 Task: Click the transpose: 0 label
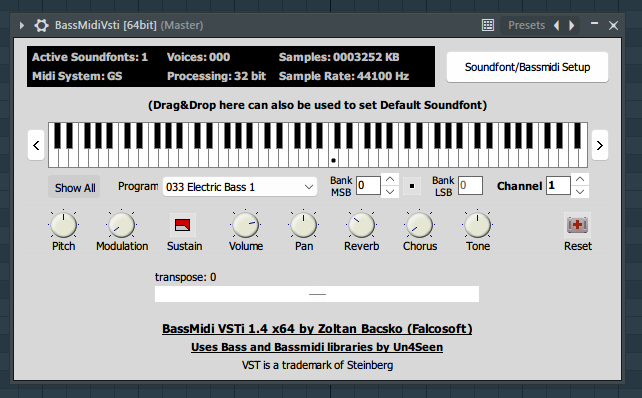[x=185, y=277]
